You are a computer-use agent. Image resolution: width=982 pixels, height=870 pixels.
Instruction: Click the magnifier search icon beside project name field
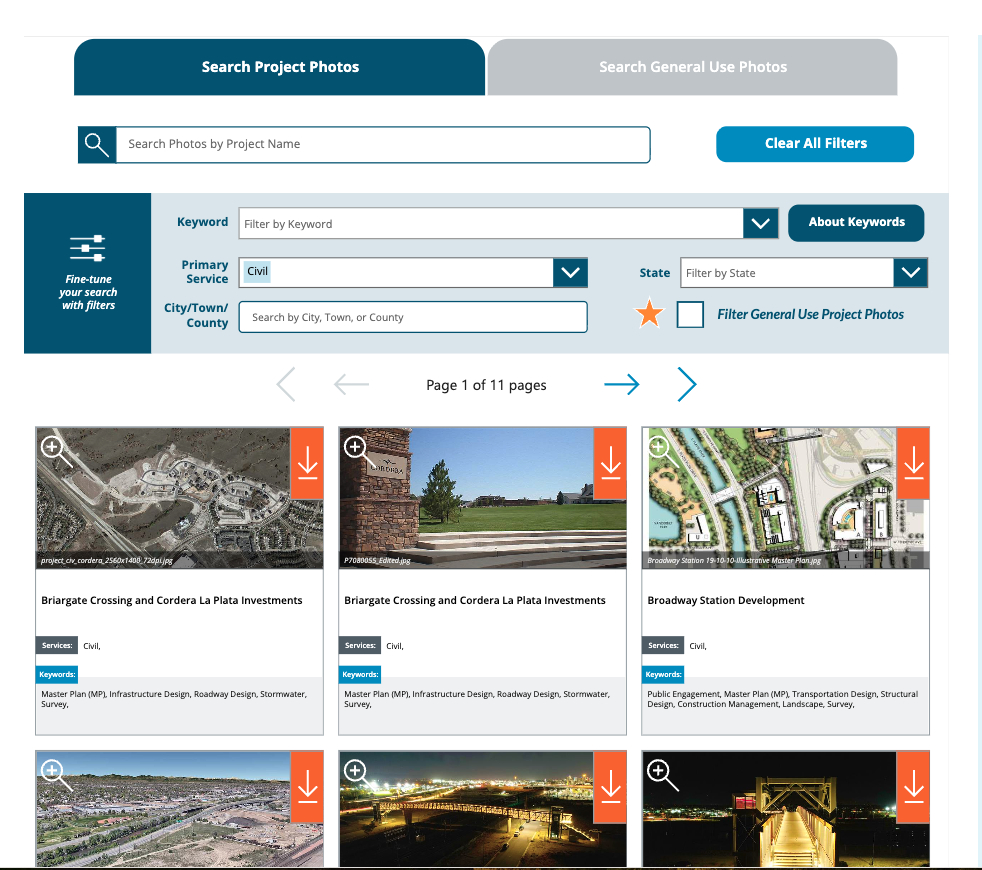pyautogui.click(x=97, y=145)
